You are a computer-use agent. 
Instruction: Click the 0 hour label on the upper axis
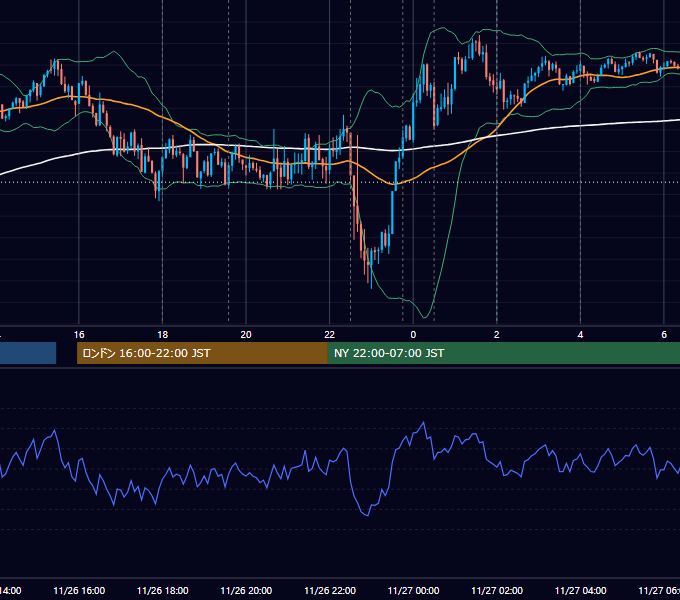tap(413, 335)
